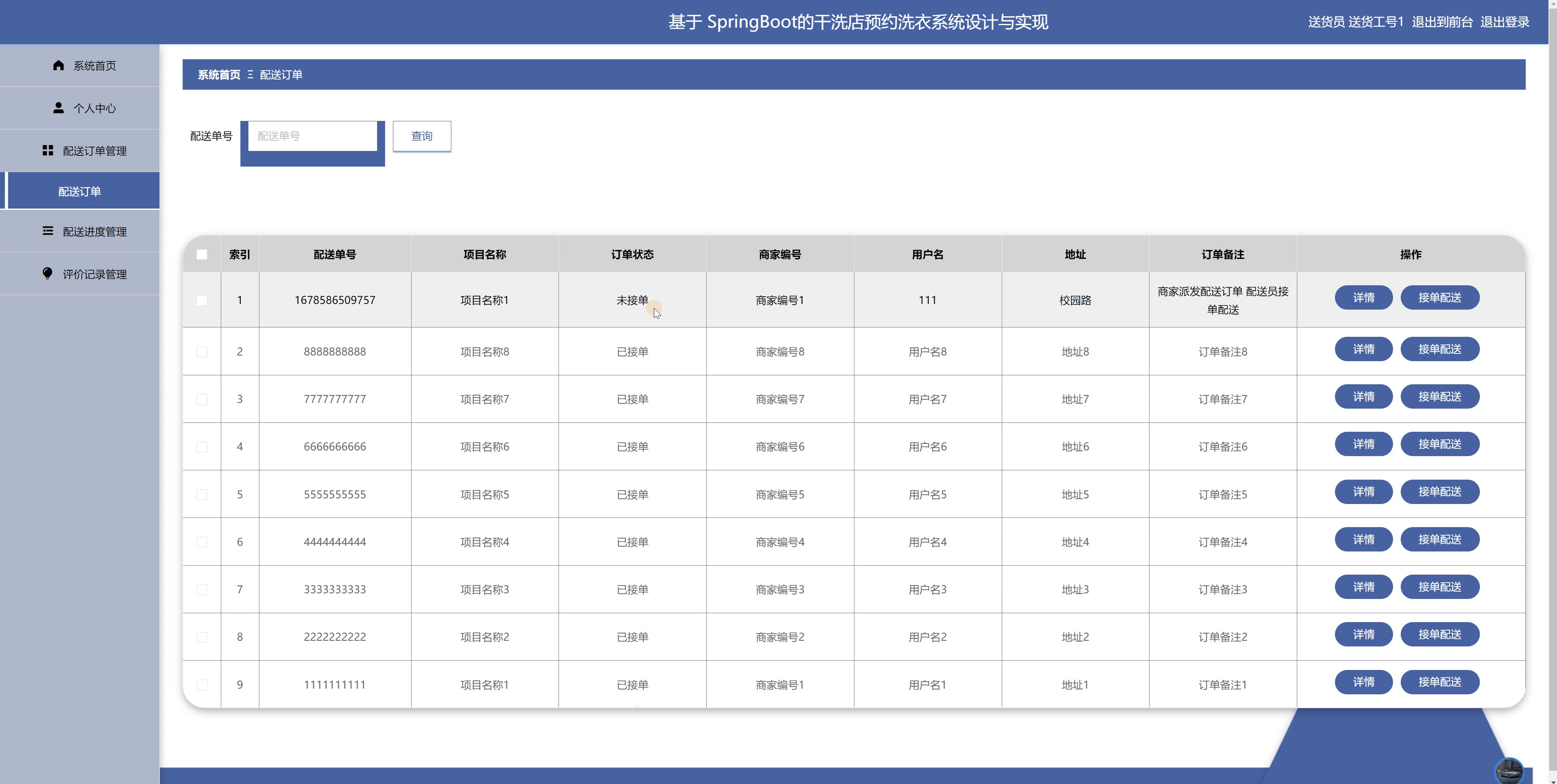Expand the 配送进度管理 sidebar menu
This screenshot has height=784, width=1557.
point(80,232)
